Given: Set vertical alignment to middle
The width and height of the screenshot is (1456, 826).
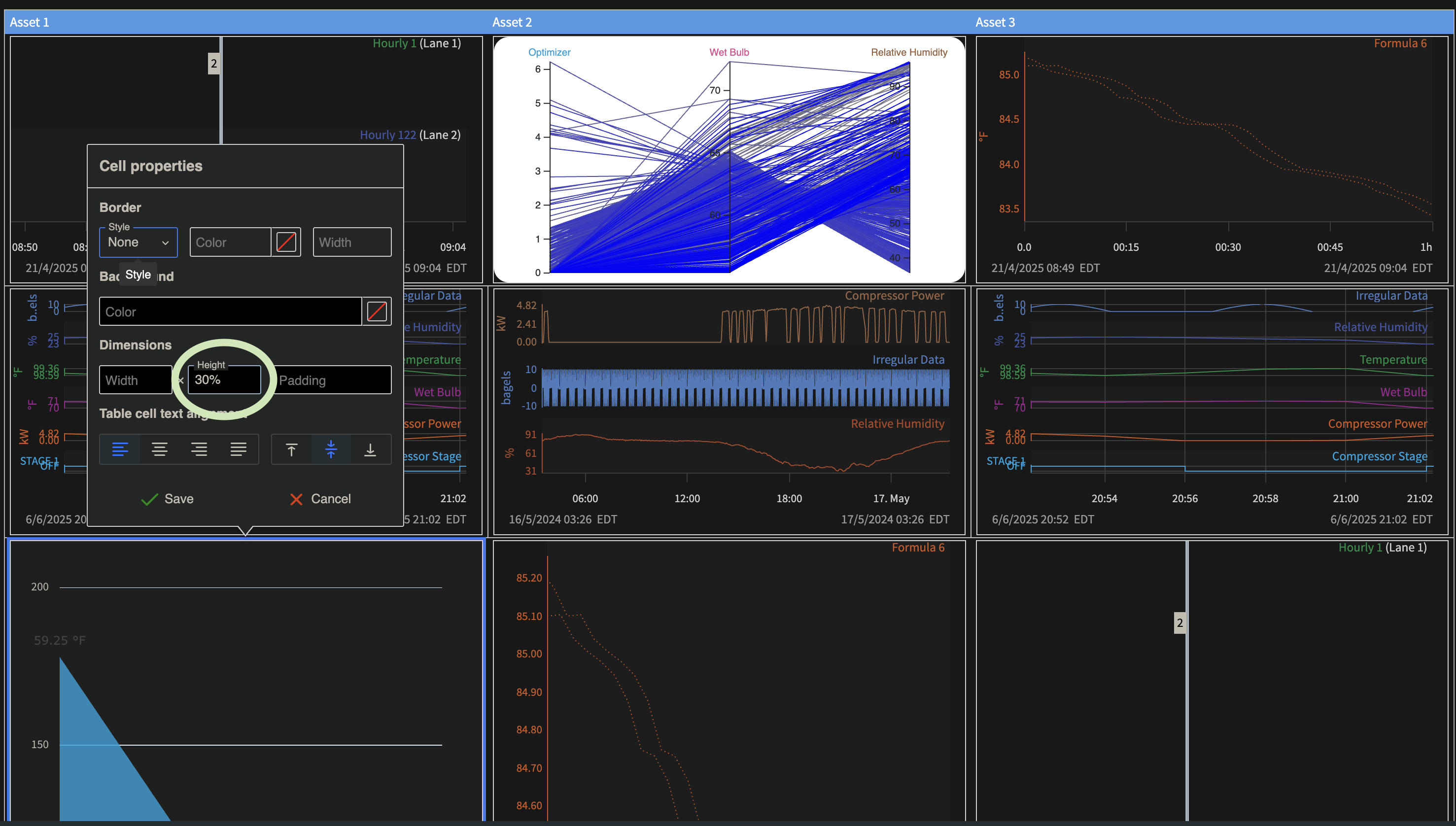Looking at the screenshot, I should pos(331,450).
